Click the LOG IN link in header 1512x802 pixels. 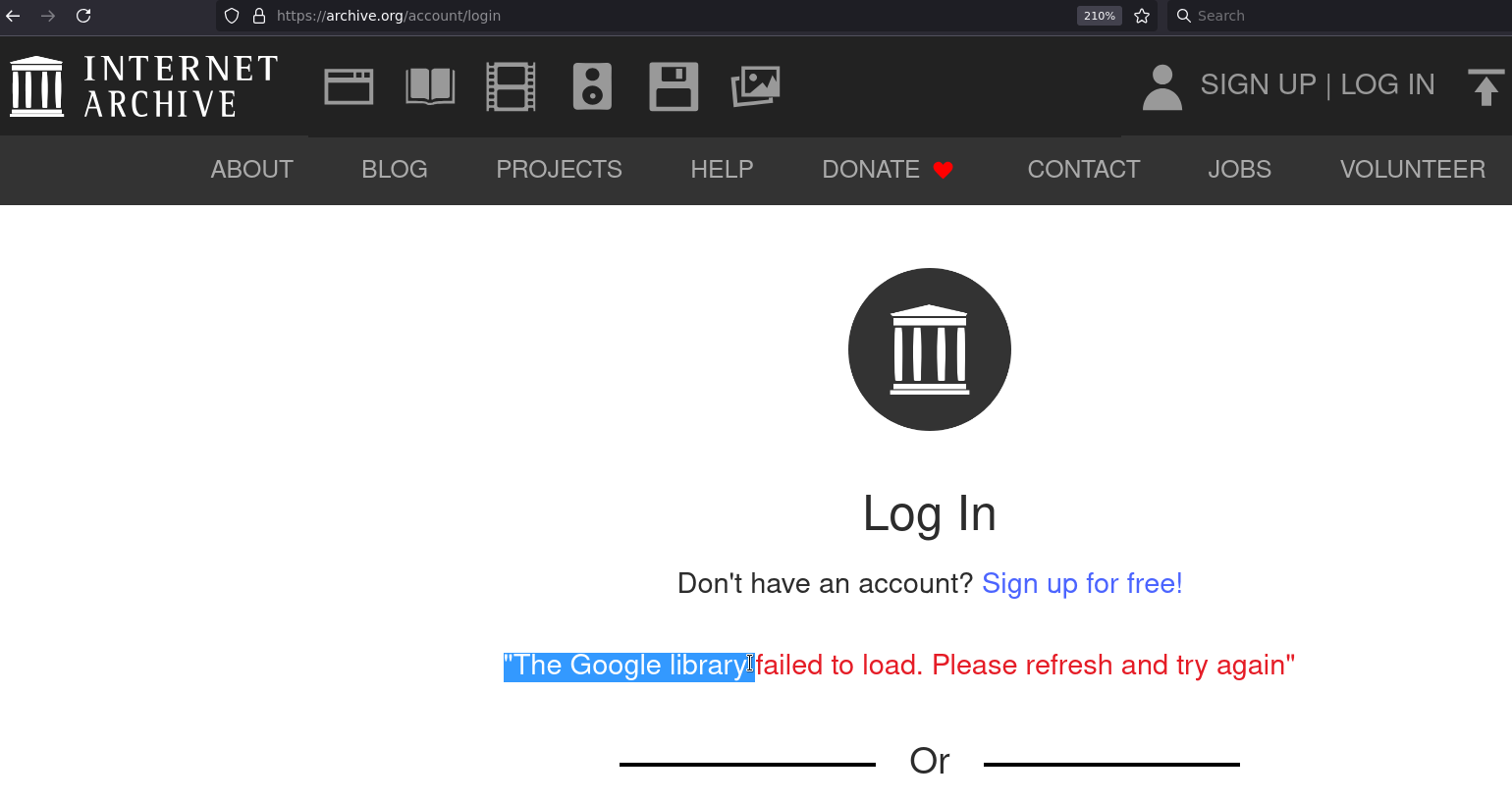tap(1387, 84)
